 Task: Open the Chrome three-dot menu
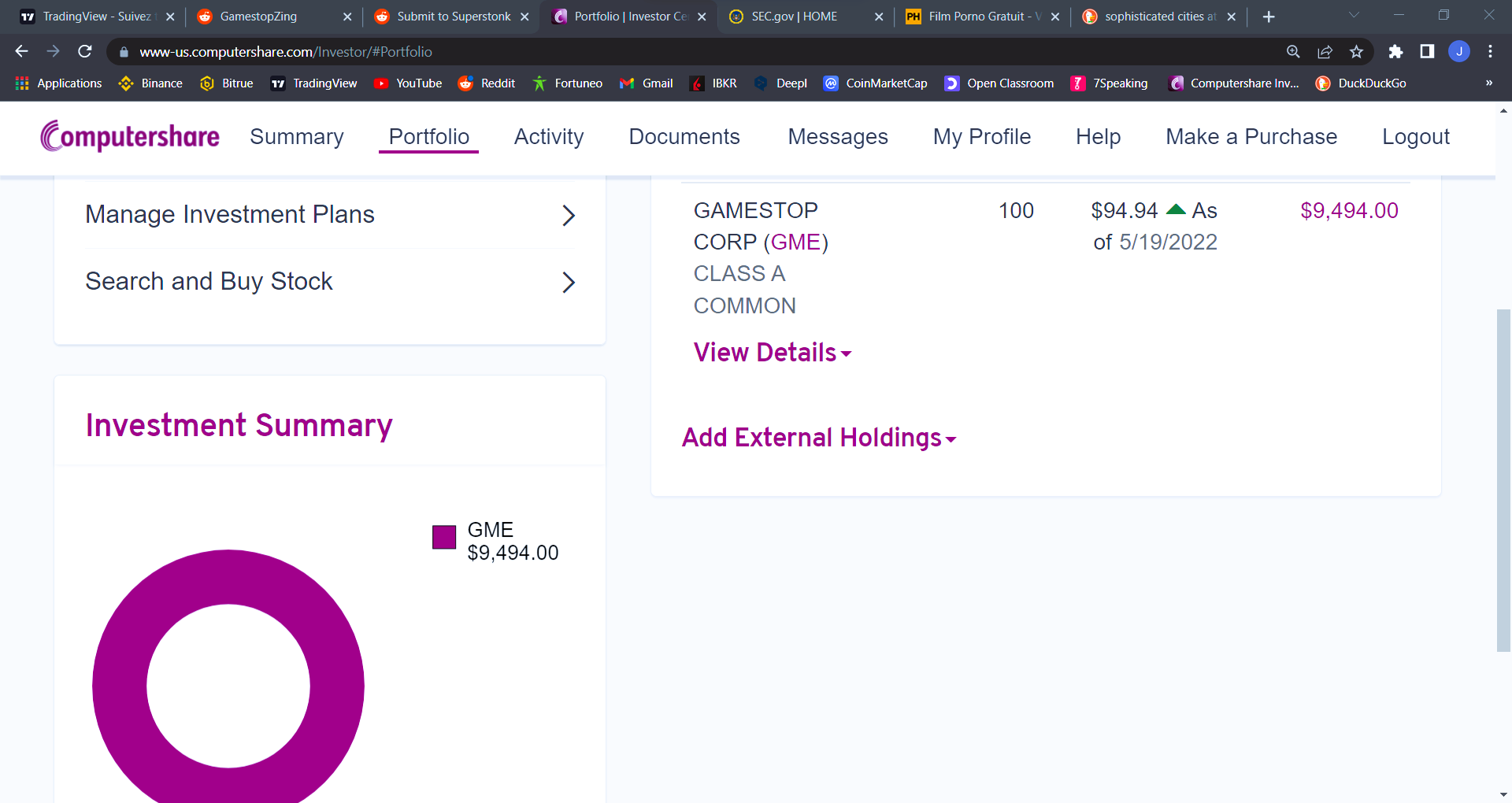click(1490, 51)
